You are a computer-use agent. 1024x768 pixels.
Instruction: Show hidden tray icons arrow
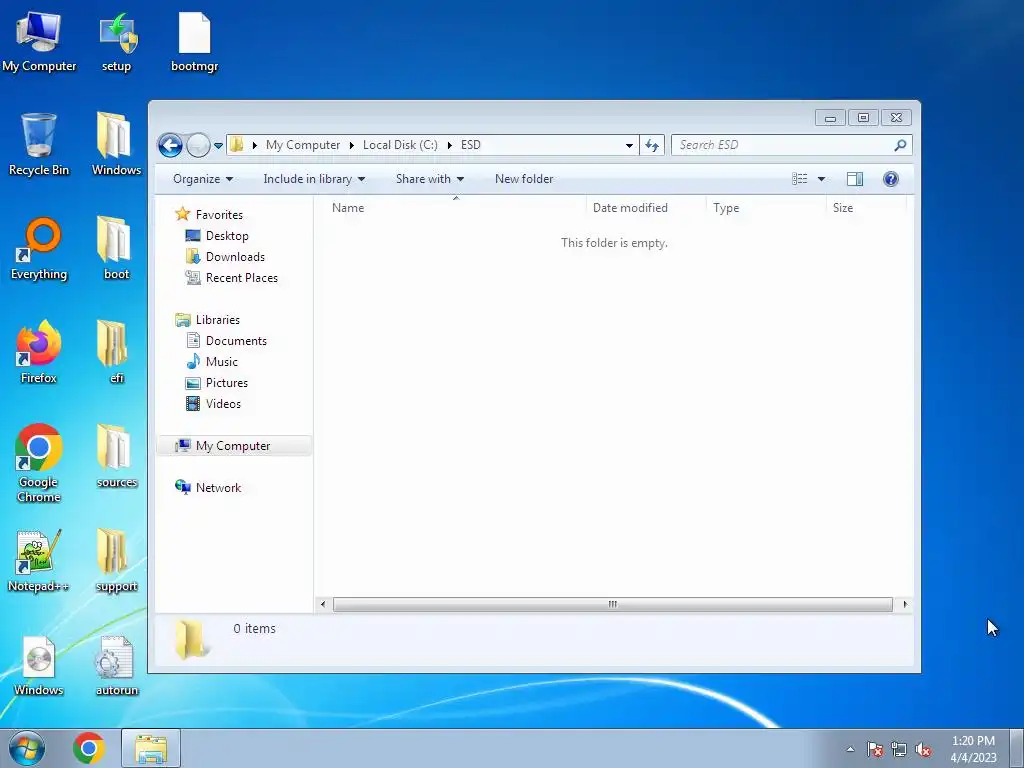point(850,750)
